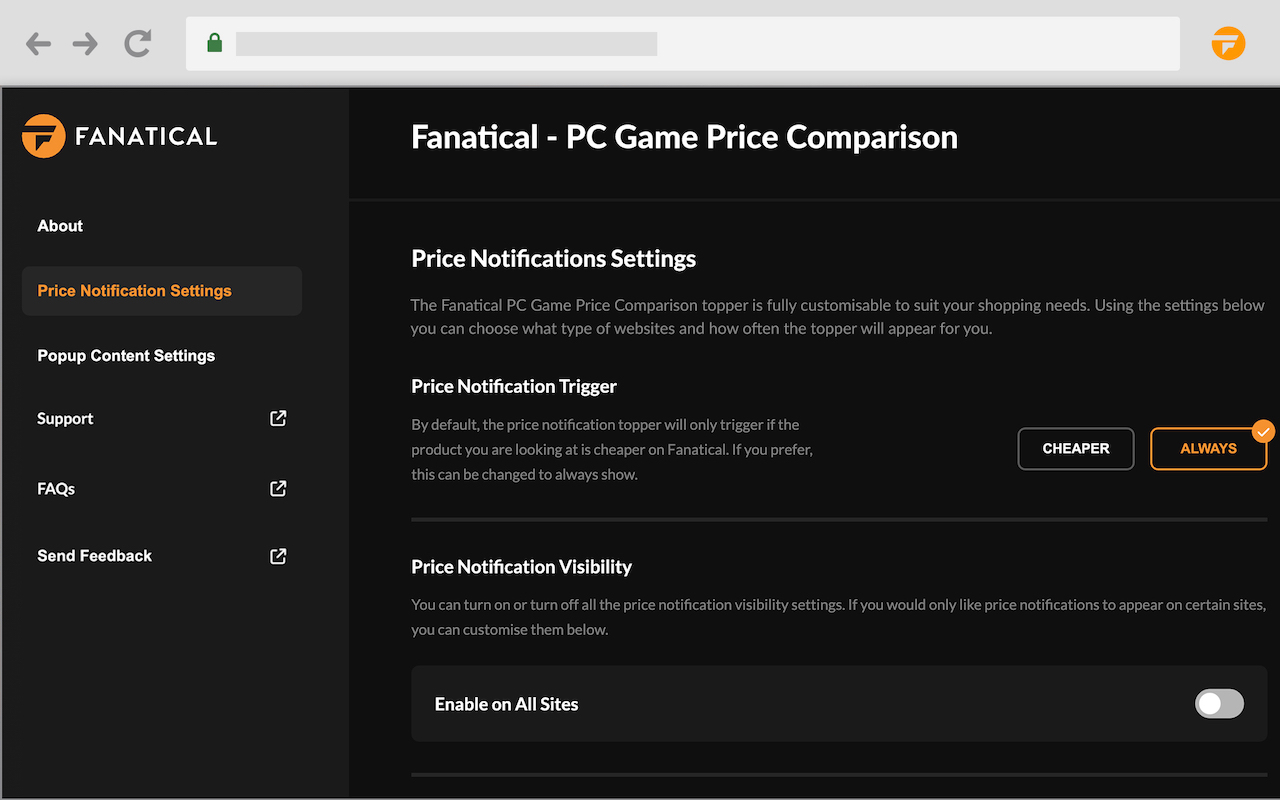Select the CHEAPER notification trigger
This screenshot has height=800, width=1280.
tap(1076, 448)
